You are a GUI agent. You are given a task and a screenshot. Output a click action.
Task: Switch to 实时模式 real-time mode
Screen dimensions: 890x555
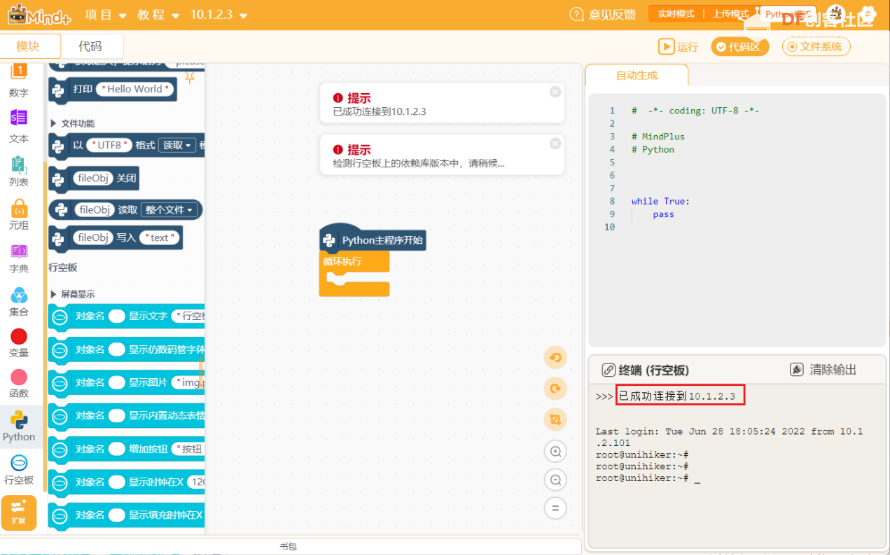[x=675, y=14]
